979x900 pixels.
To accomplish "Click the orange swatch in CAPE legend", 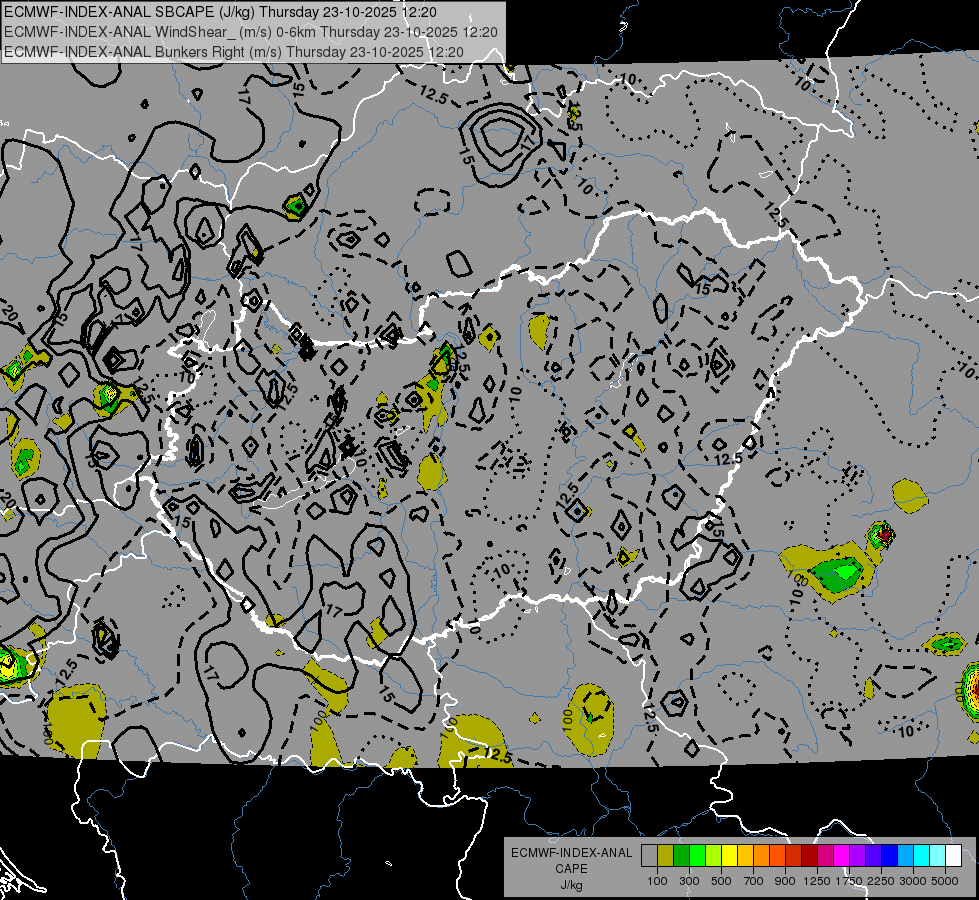I will point(761,855).
